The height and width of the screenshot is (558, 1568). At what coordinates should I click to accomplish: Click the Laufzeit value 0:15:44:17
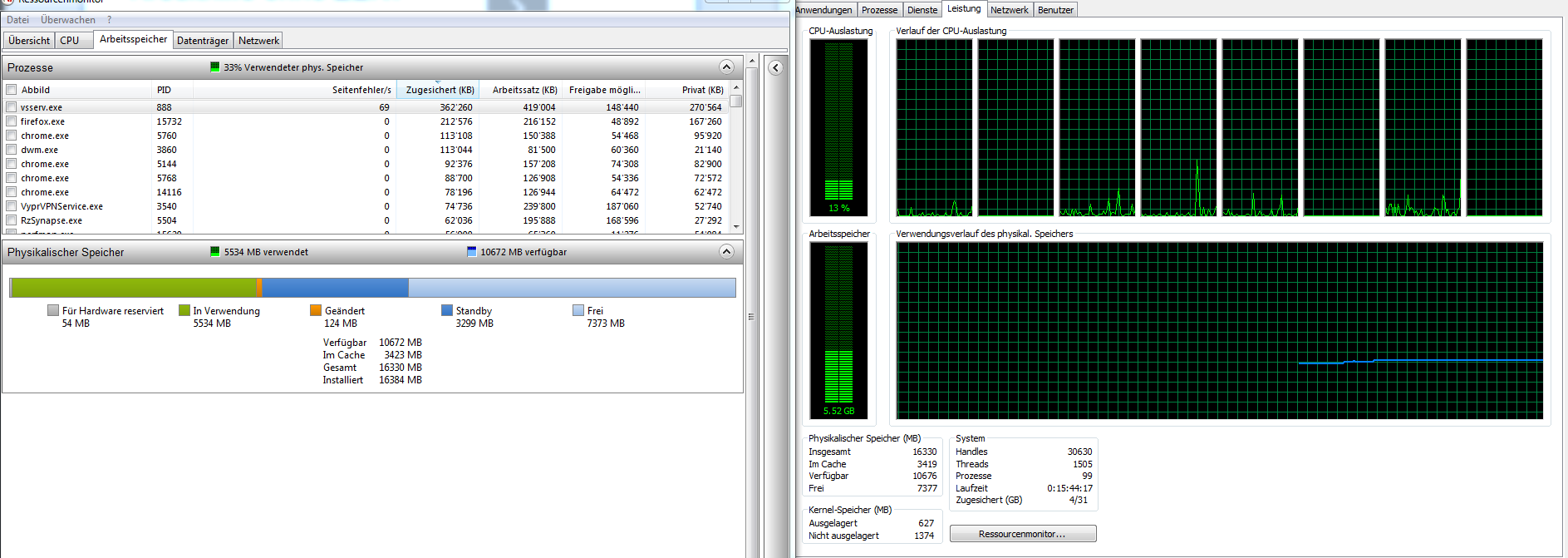tap(1069, 488)
